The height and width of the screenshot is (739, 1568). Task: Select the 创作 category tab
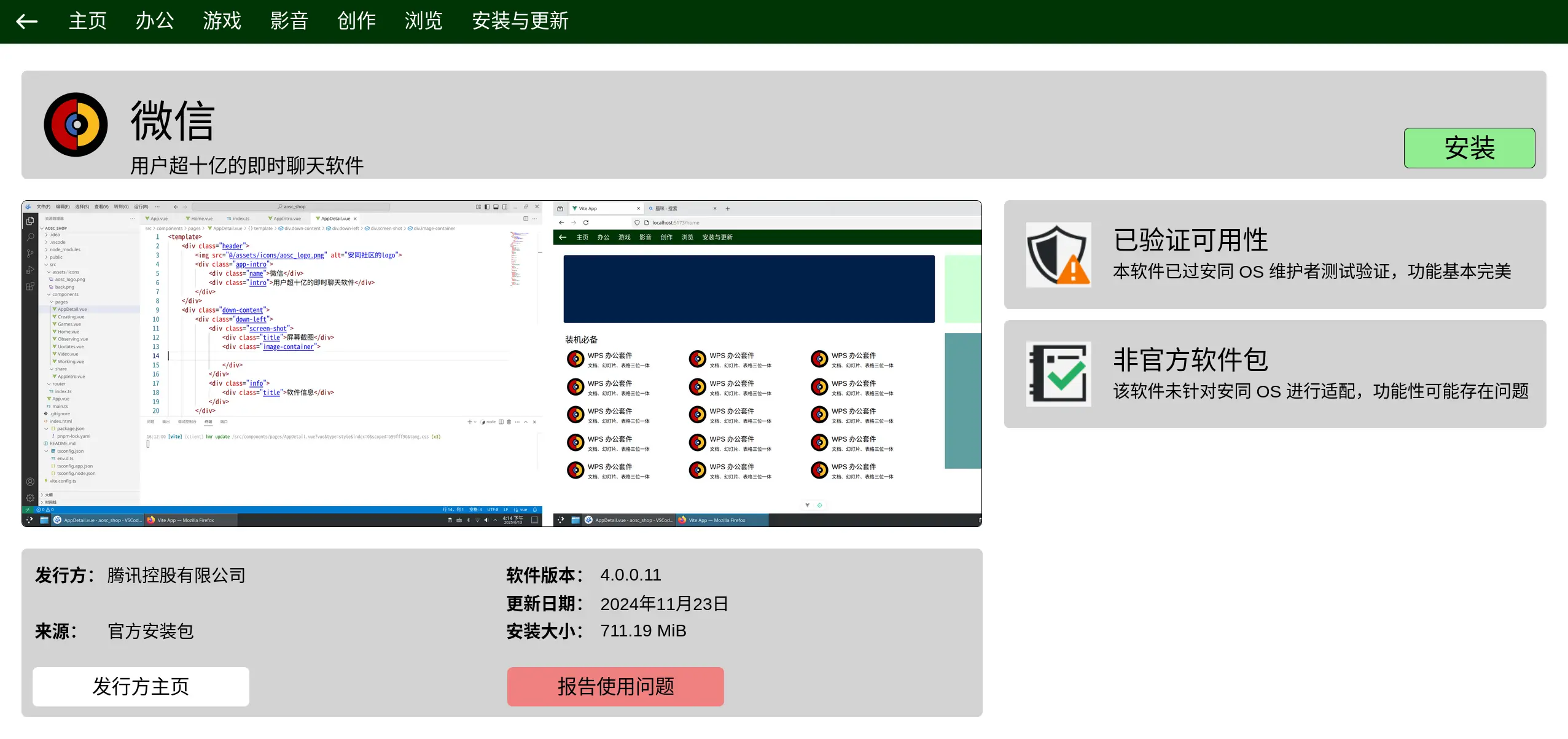[x=356, y=22]
